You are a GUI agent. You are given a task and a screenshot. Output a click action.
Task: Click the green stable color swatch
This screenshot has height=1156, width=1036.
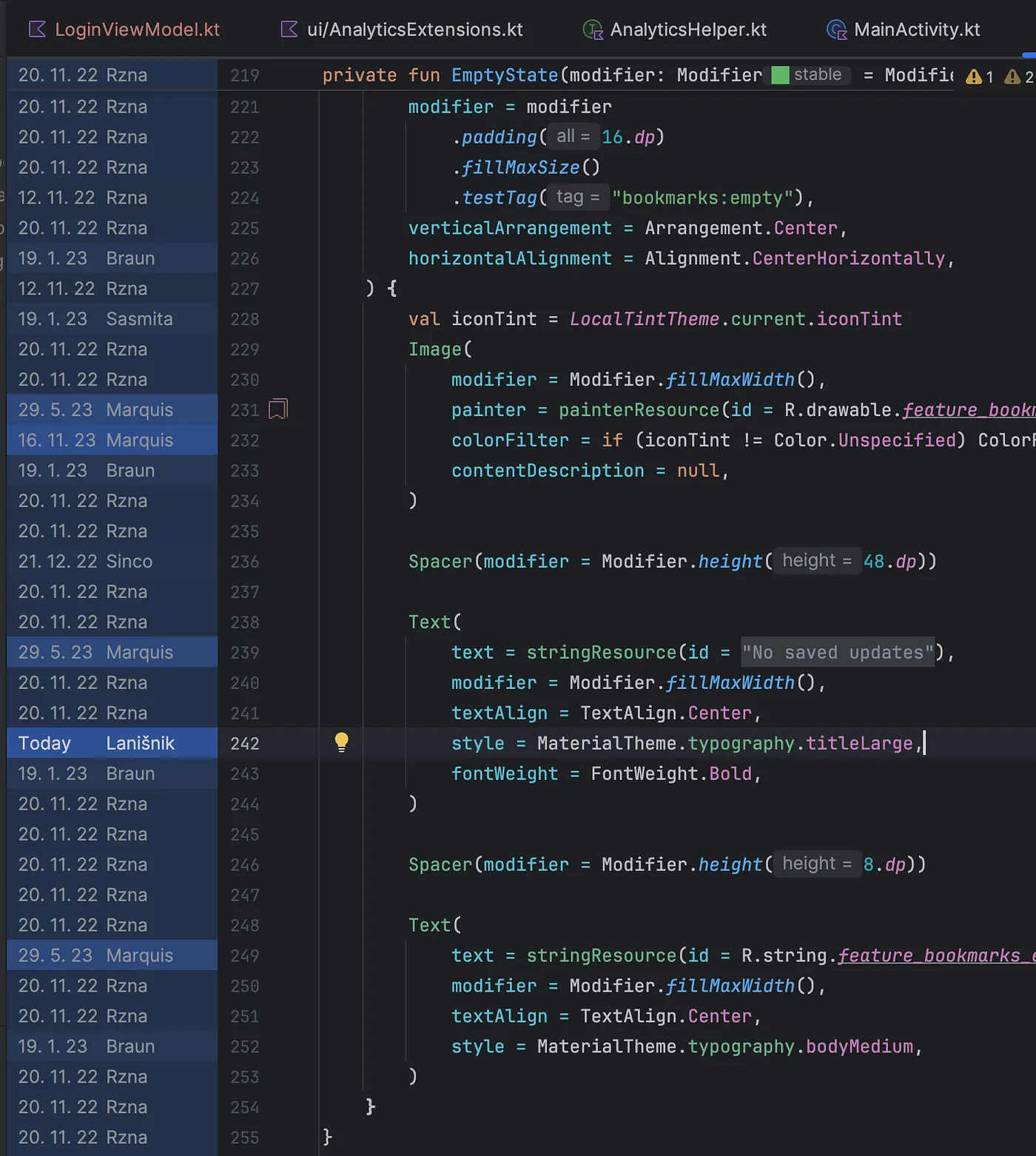(780, 75)
